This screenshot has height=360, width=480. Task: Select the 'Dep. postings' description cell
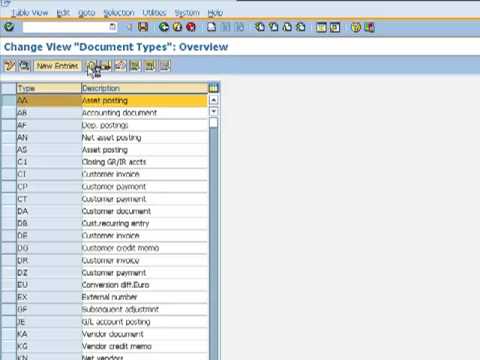[144, 125]
